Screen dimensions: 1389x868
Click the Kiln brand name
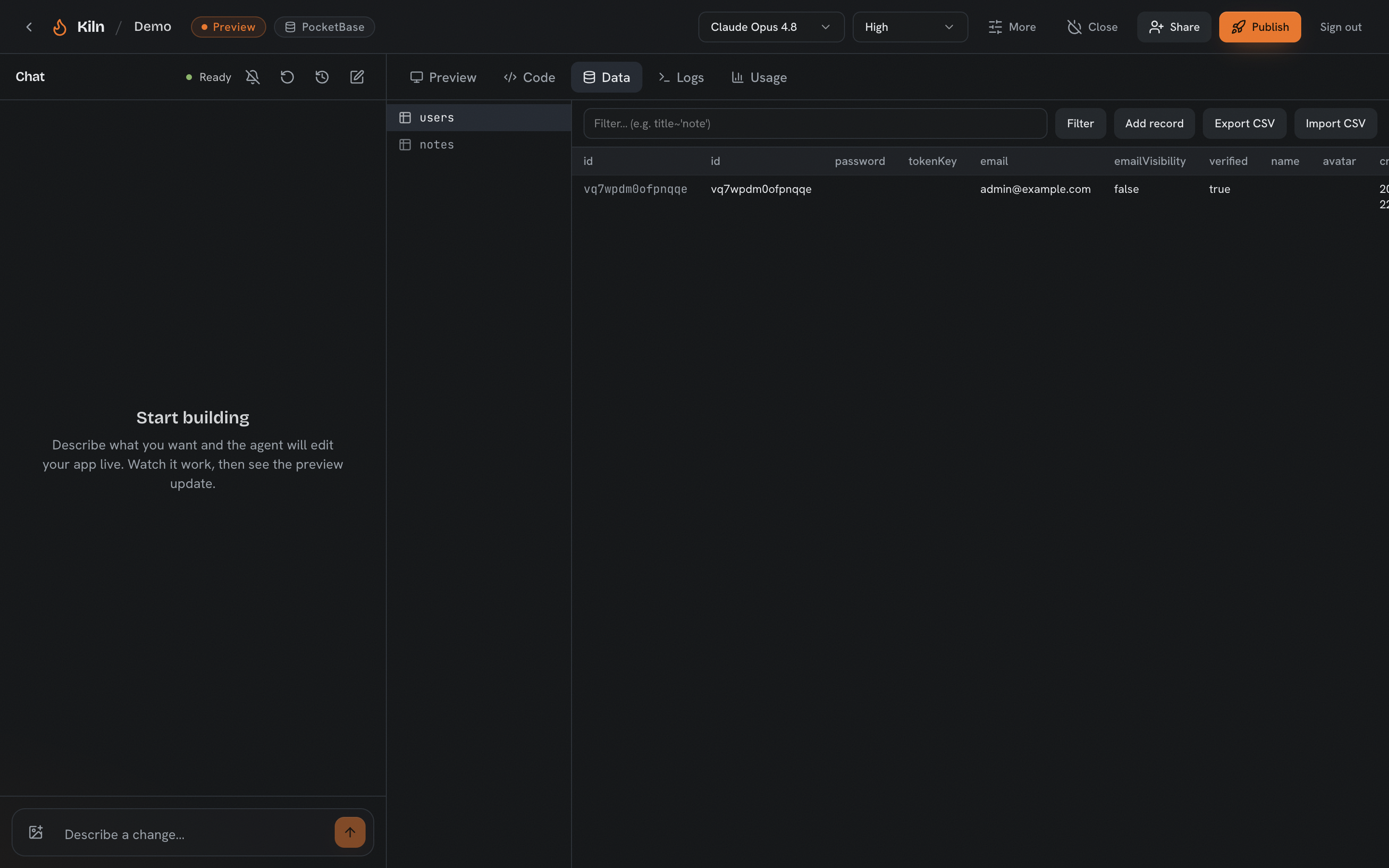91,27
